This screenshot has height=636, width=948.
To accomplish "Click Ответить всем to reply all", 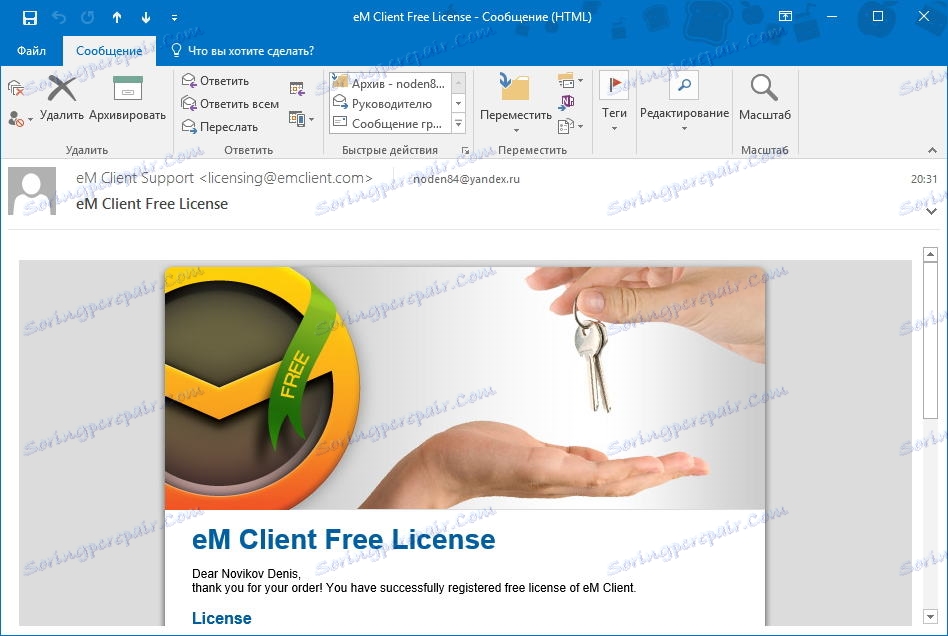I will coord(230,103).
